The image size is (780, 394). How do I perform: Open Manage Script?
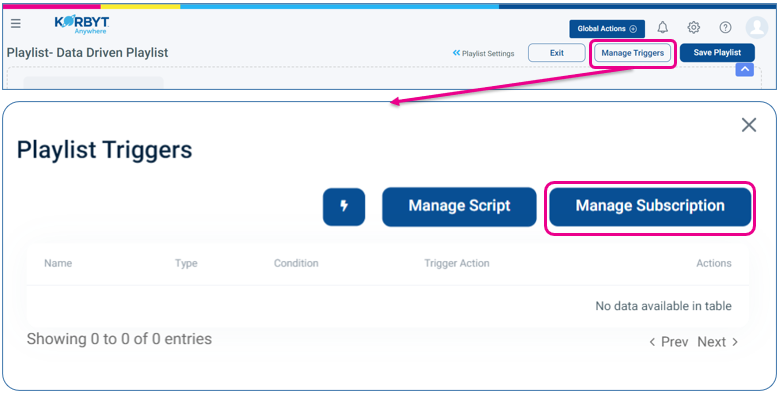(459, 206)
